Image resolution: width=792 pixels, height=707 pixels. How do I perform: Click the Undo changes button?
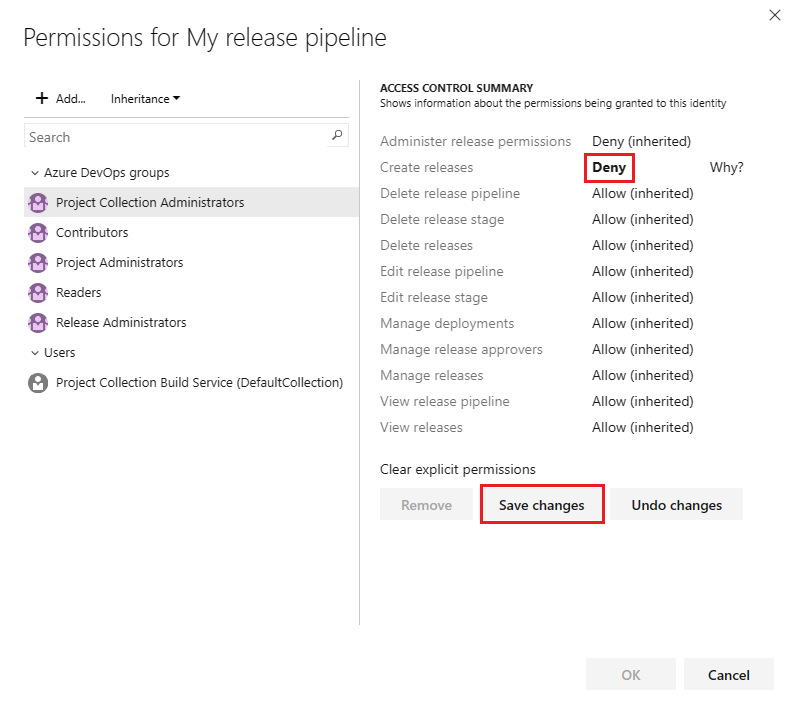[676, 505]
